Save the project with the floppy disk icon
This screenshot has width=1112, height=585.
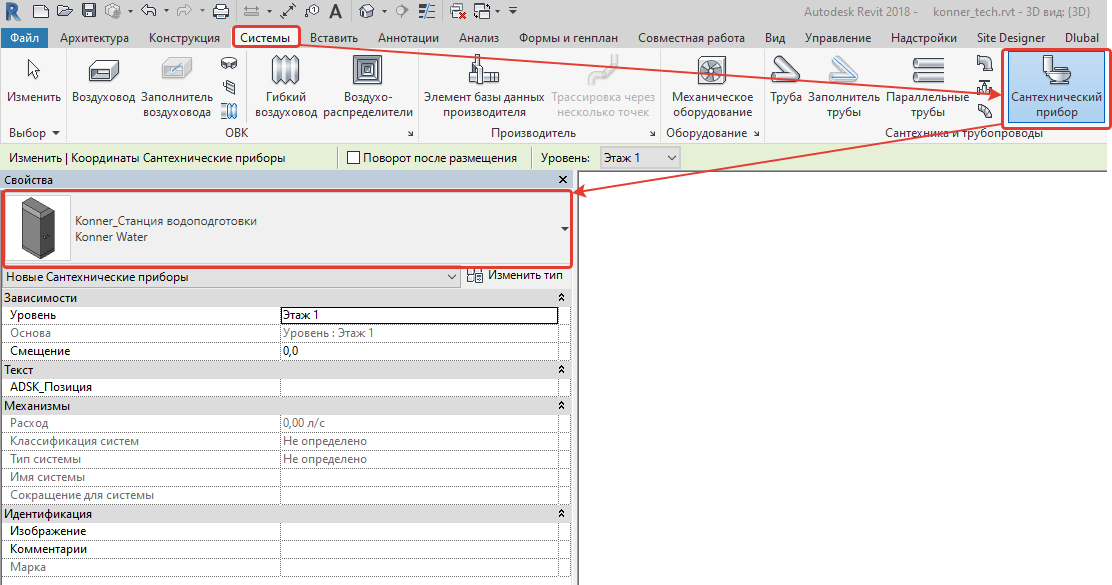pos(89,11)
